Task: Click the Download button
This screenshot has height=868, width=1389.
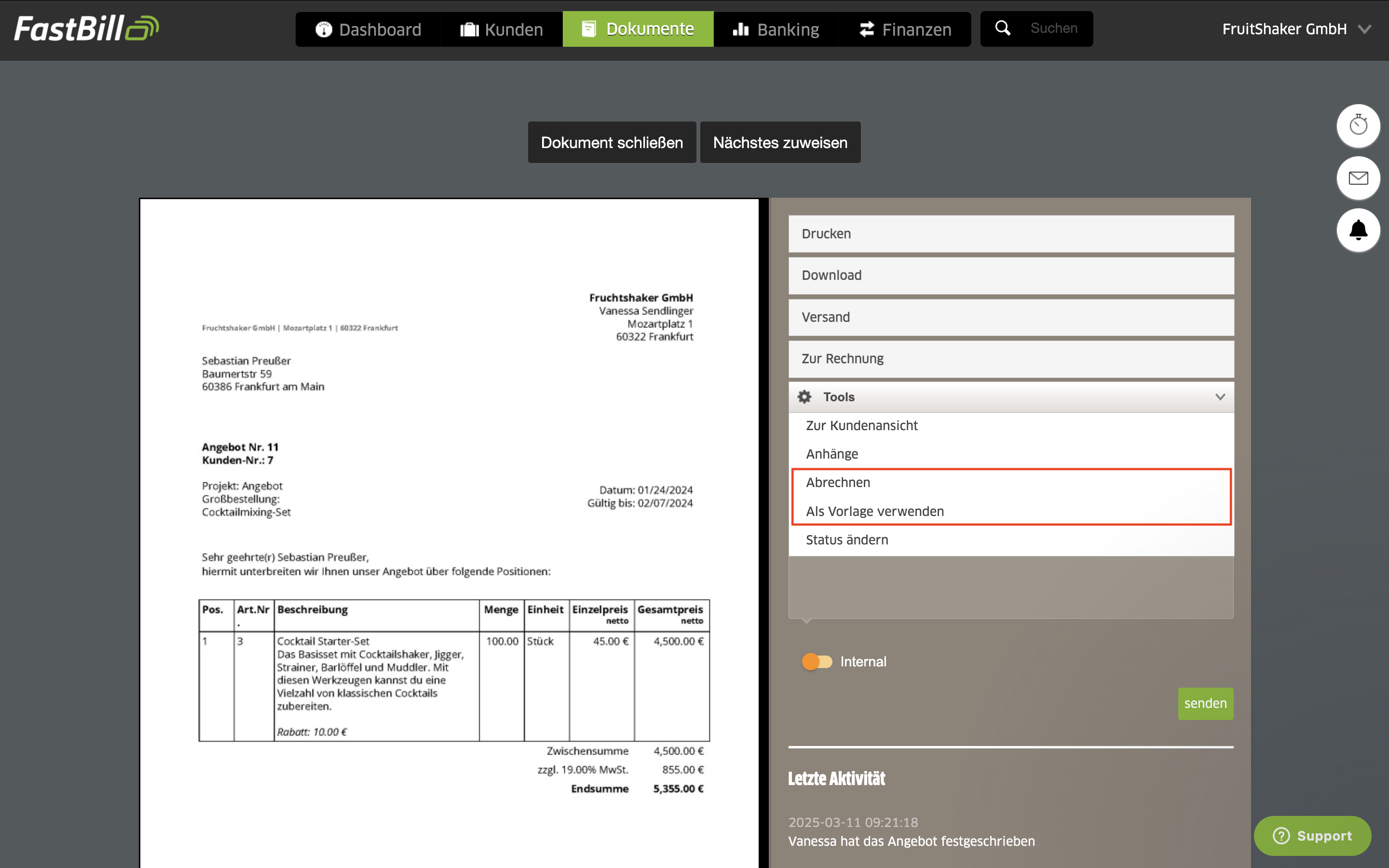Action: pyautogui.click(x=1011, y=275)
